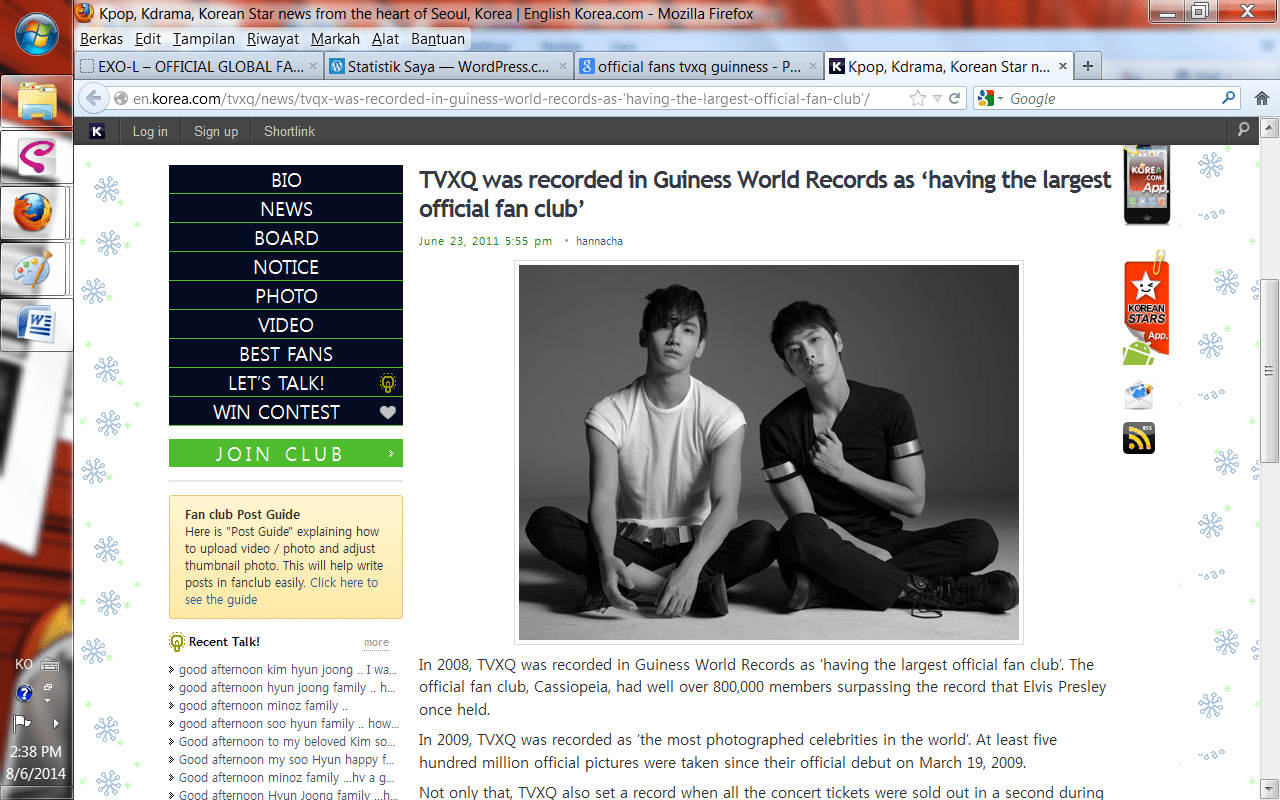Screen dimensions: 1280x800
Task: Switch to official fans tvxq guinness tab
Action: coord(699,67)
